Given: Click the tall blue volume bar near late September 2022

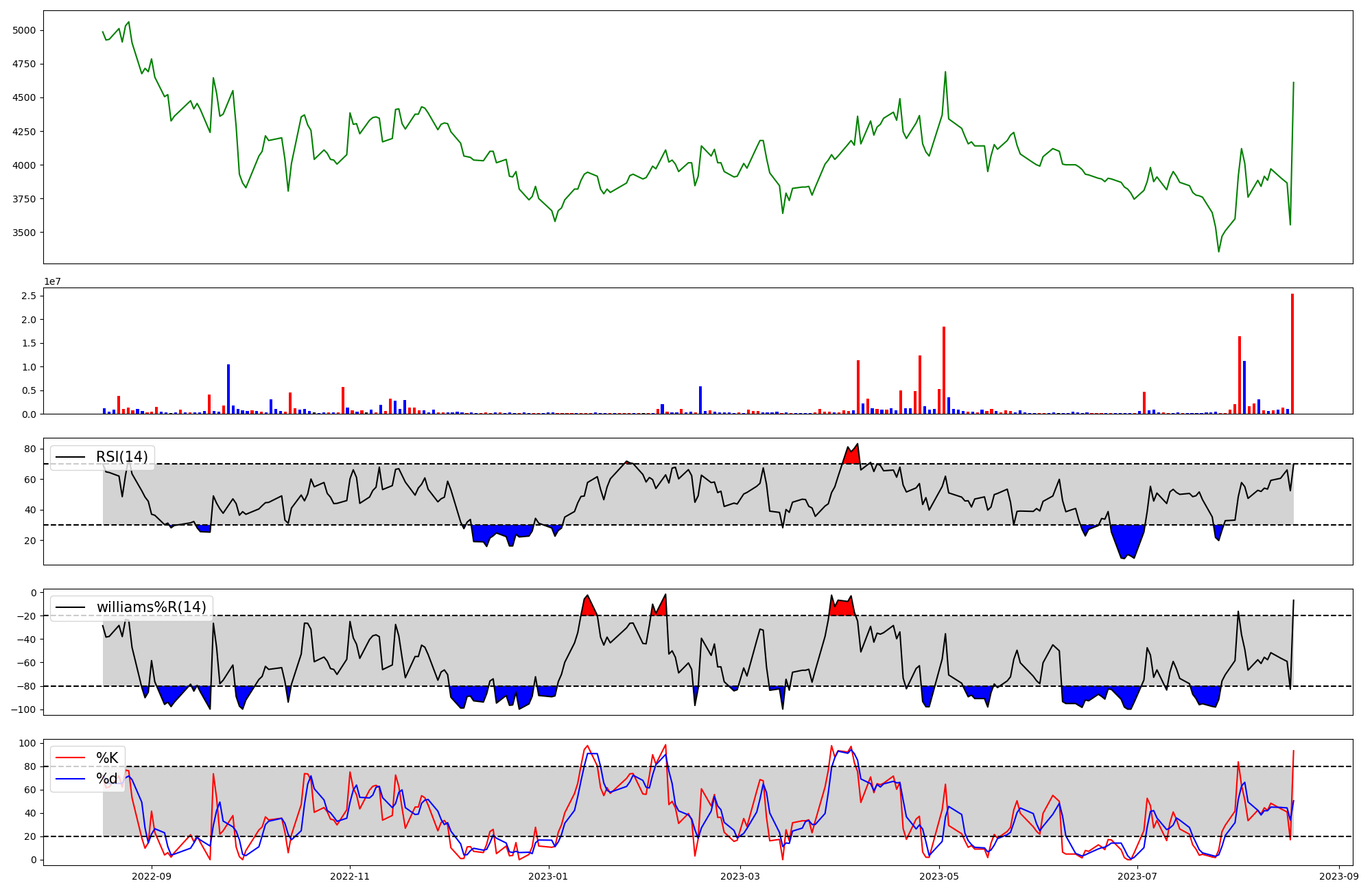Looking at the screenshot, I should [228, 389].
